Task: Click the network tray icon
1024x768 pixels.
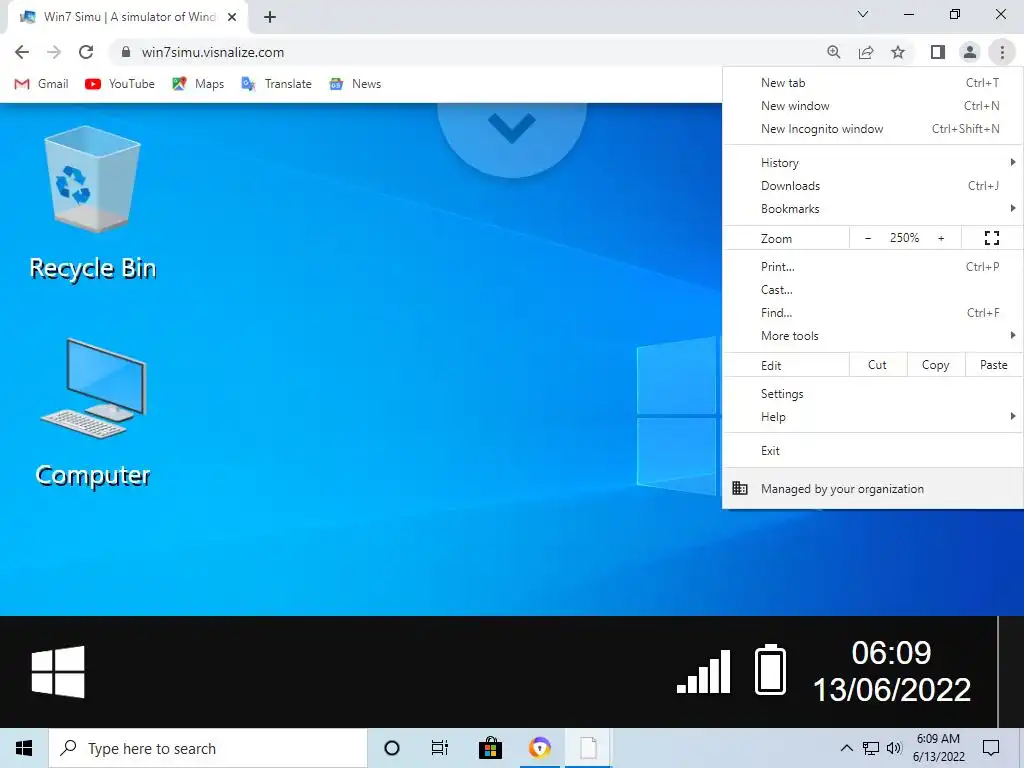Action: pyautogui.click(x=871, y=748)
